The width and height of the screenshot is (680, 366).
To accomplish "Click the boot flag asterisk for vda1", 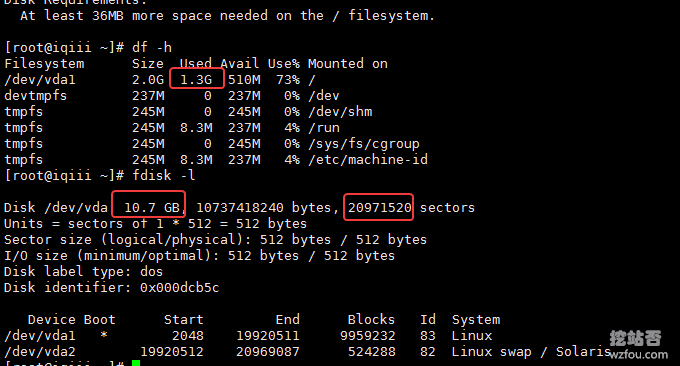I will tap(104, 335).
